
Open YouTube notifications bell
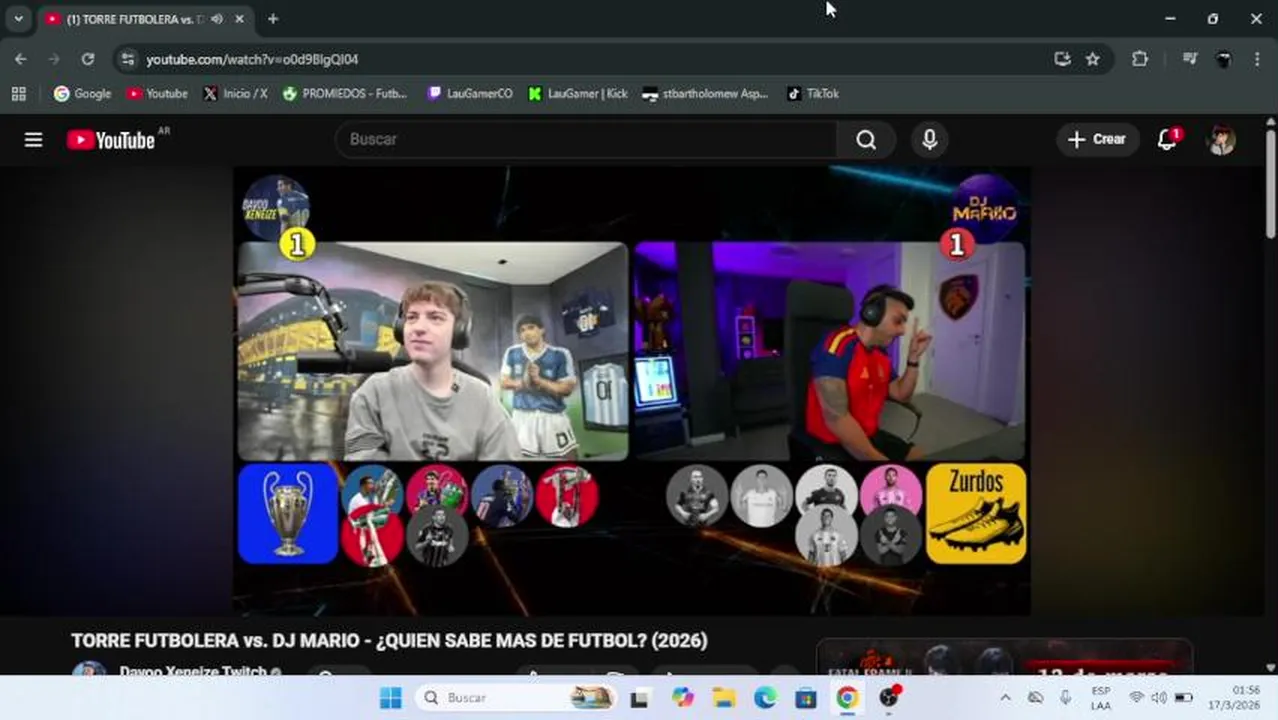click(1167, 140)
